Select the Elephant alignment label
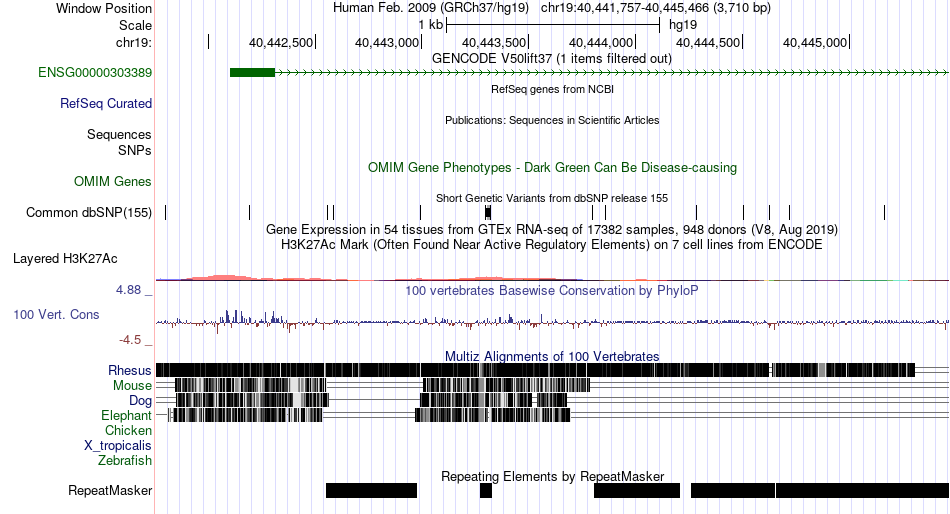Image resolution: width=950 pixels, height=514 pixels. coord(126,416)
